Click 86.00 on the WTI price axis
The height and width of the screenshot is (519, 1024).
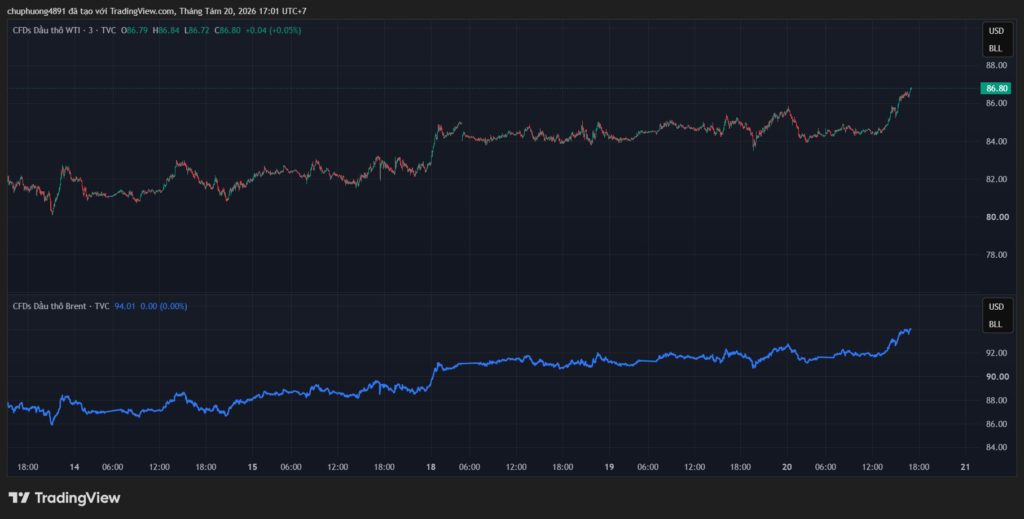click(997, 103)
